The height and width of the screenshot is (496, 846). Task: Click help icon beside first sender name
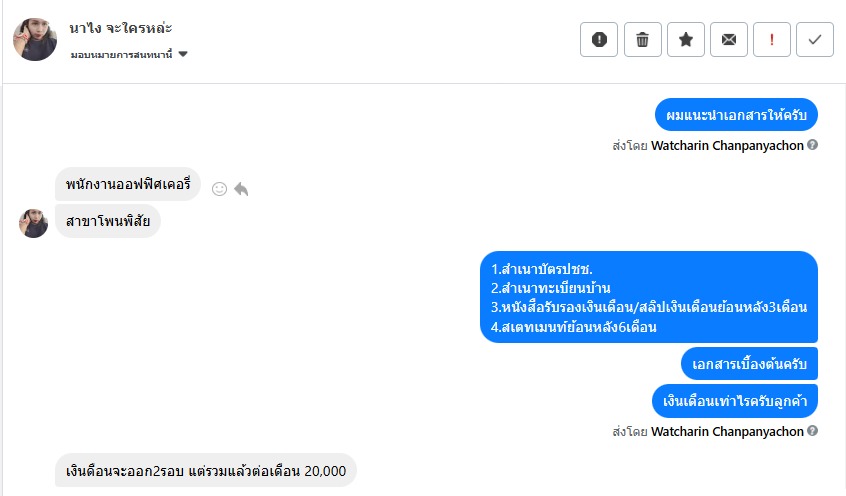point(813,145)
